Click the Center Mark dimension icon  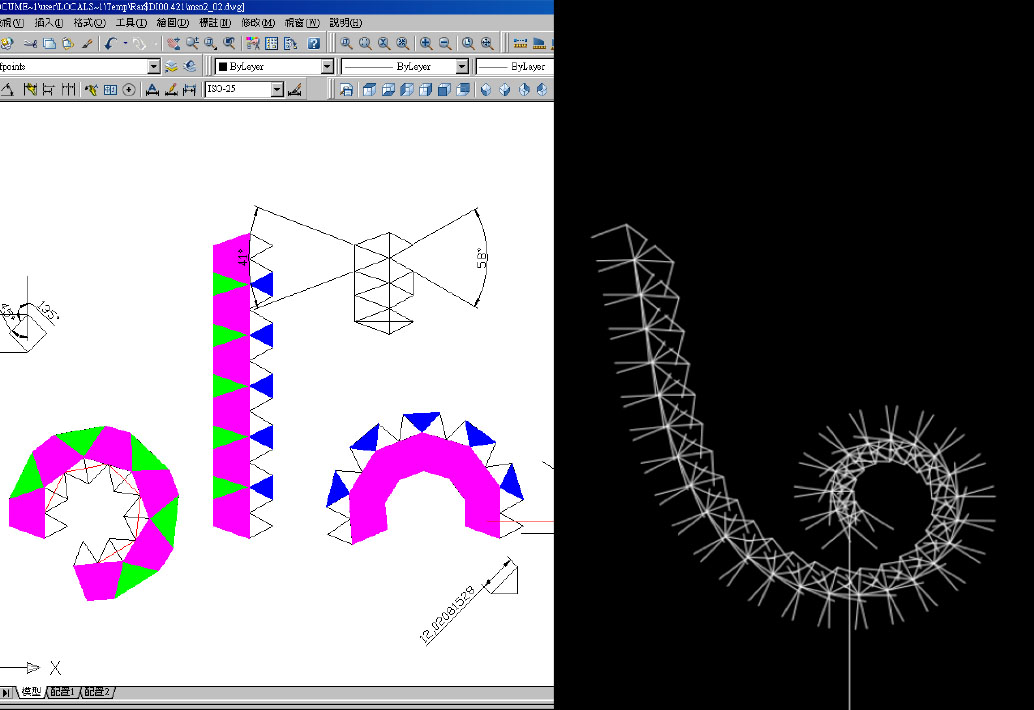(x=129, y=90)
